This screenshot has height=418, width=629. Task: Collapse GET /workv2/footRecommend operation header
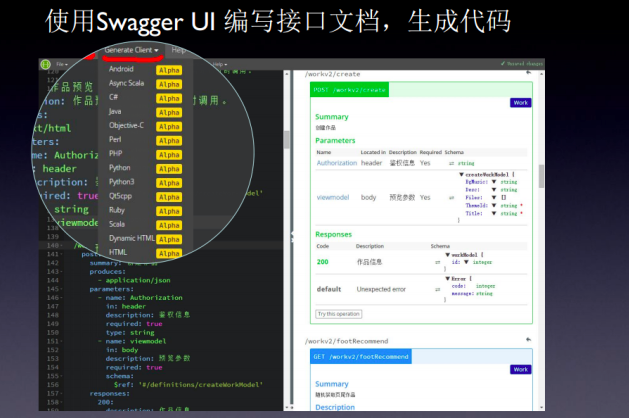(x=361, y=357)
